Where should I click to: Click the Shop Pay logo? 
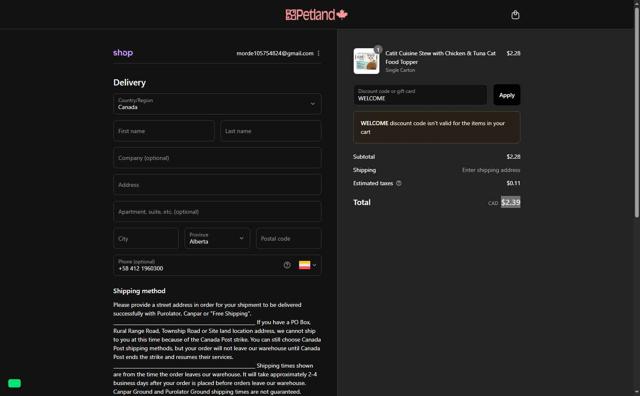coord(123,53)
